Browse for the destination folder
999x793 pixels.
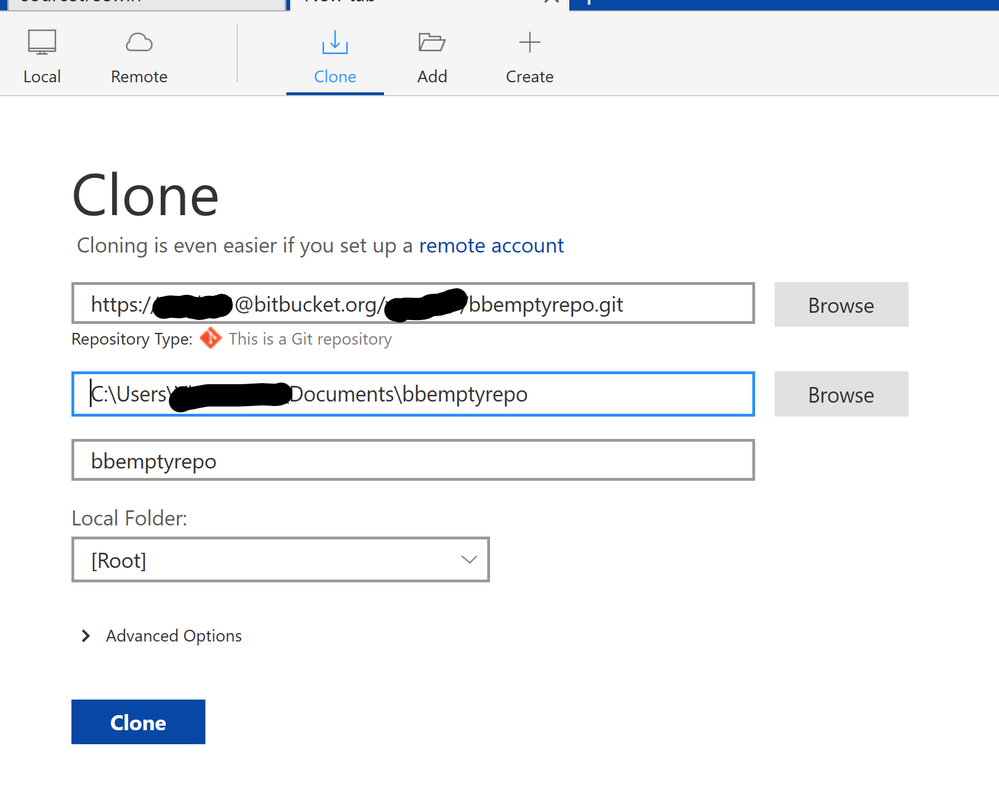pos(841,394)
